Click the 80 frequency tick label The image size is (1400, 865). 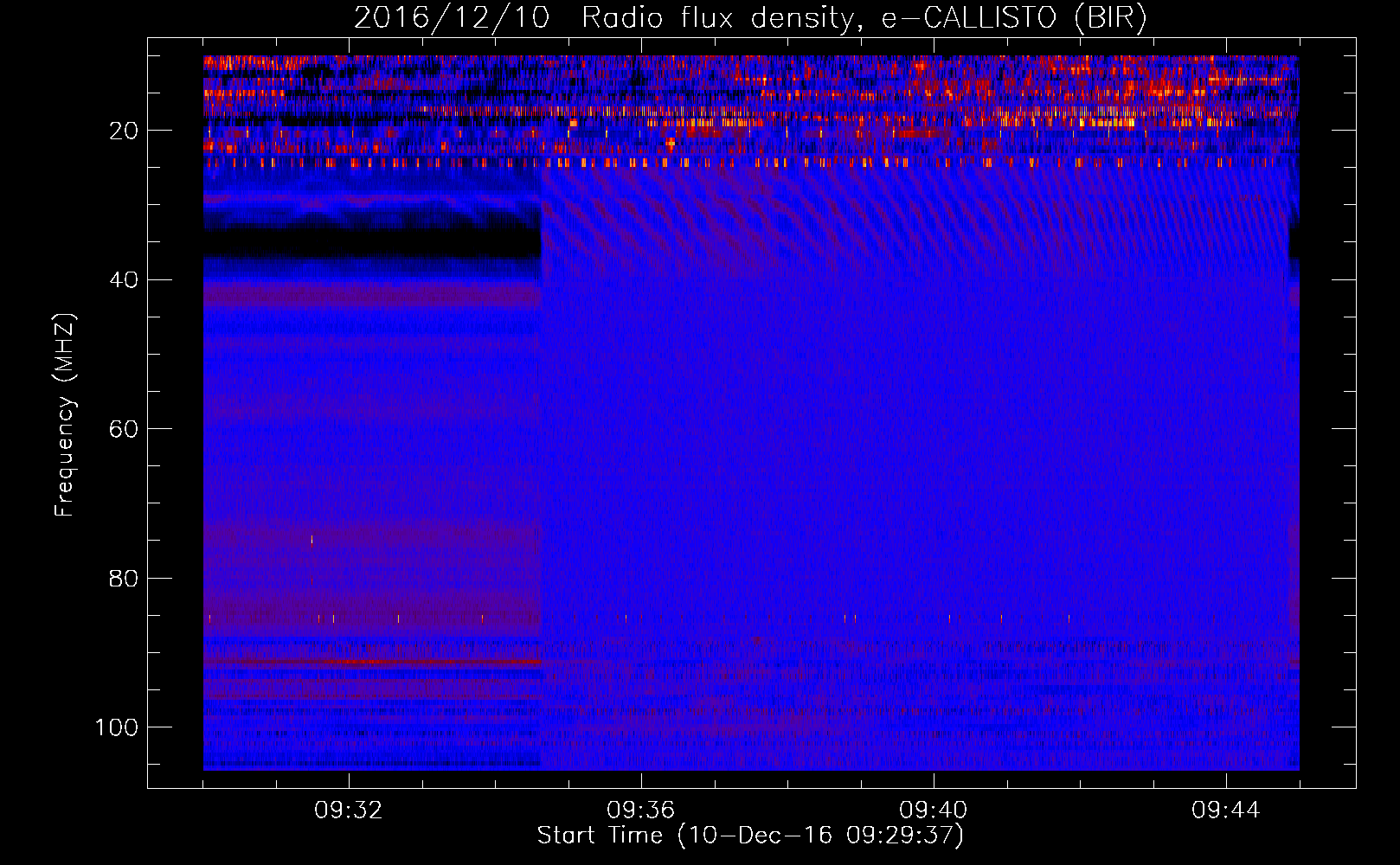[x=125, y=578]
